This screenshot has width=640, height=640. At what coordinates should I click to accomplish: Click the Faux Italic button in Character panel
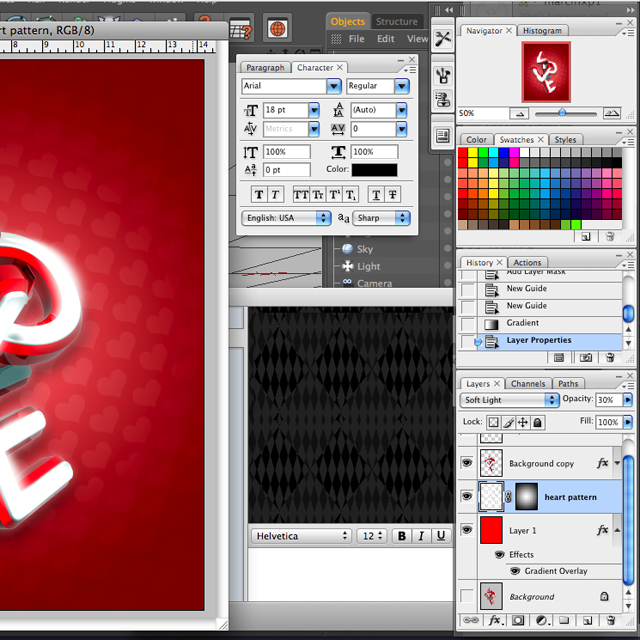click(275, 195)
